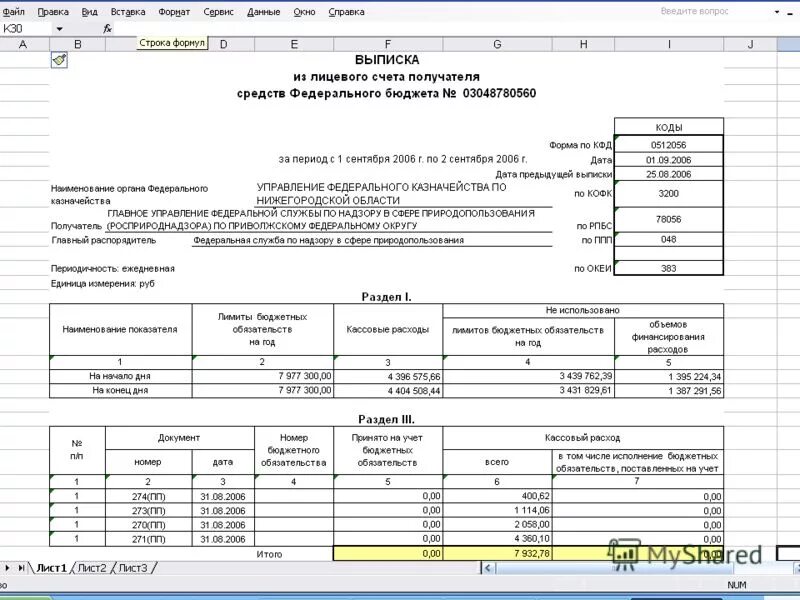Select column B header
The width and height of the screenshot is (800, 600).
click(x=78, y=44)
